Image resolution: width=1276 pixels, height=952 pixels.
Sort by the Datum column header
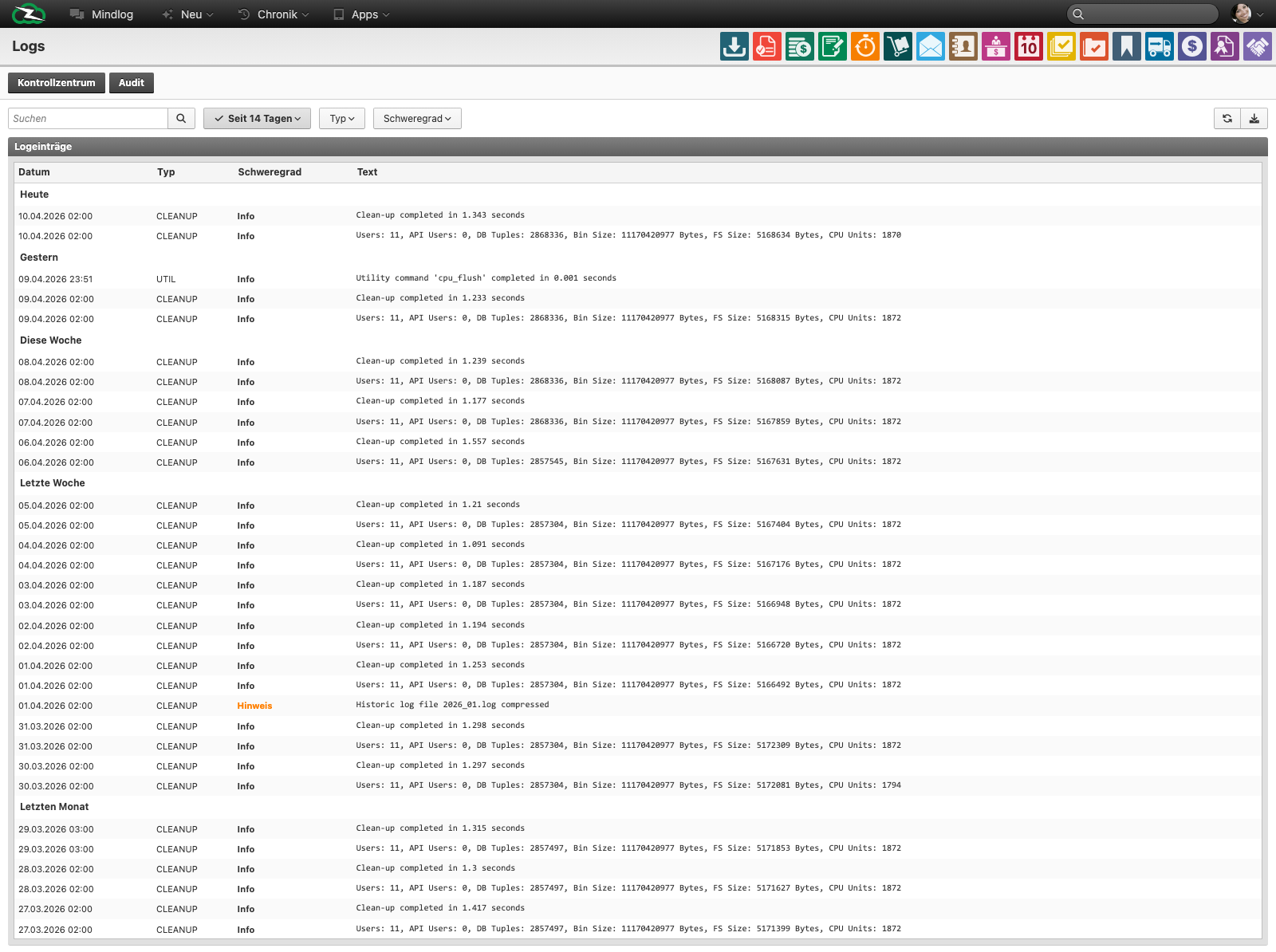click(34, 172)
